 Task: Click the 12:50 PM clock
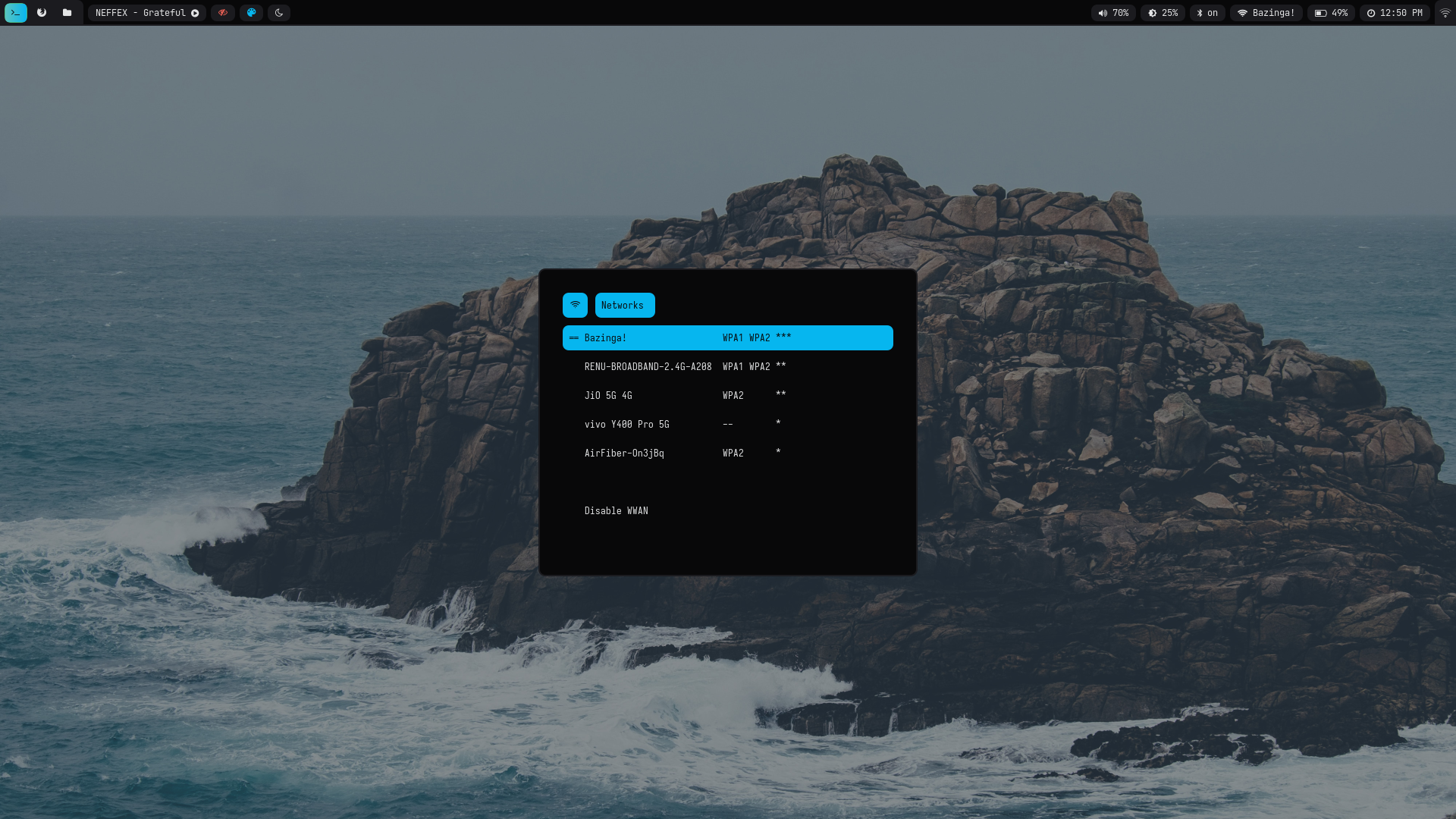pyautogui.click(x=1394, y=13)
